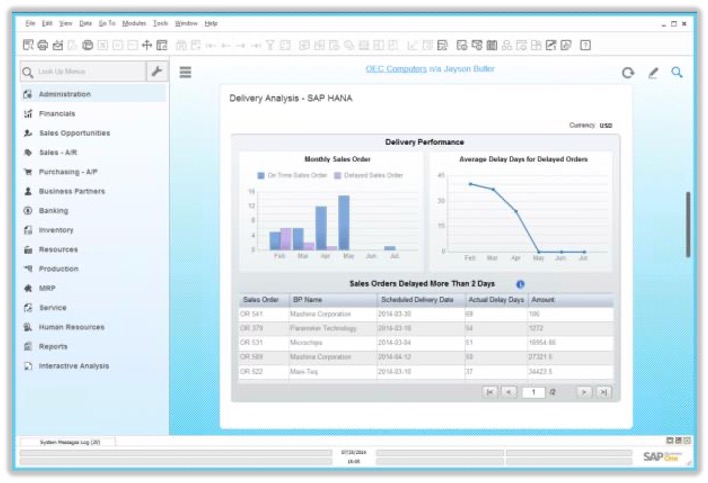Expand the Interactive Analysis module
The height and width of the screenshot is (483, 708).
(74, 366)
